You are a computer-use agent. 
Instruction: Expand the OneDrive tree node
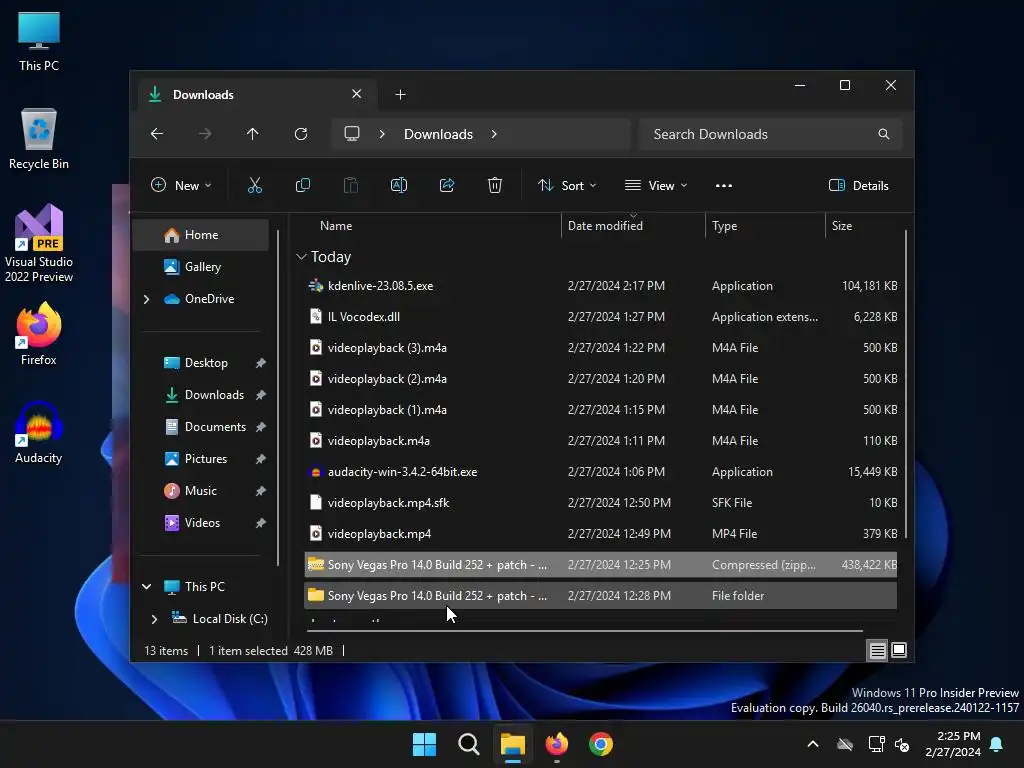pyautogui.click(x=146, y=299)
